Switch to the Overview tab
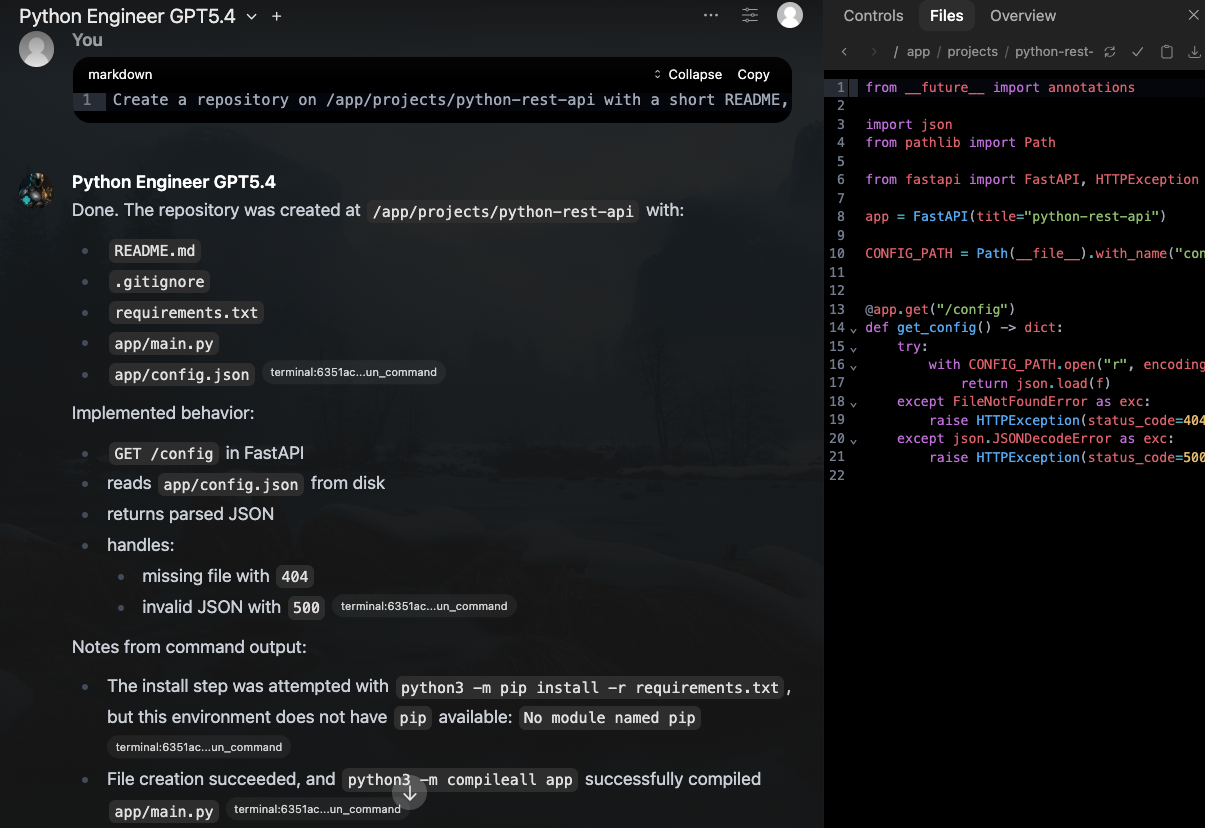Screen dimensions: 1205x828 tap(1023, 16)
